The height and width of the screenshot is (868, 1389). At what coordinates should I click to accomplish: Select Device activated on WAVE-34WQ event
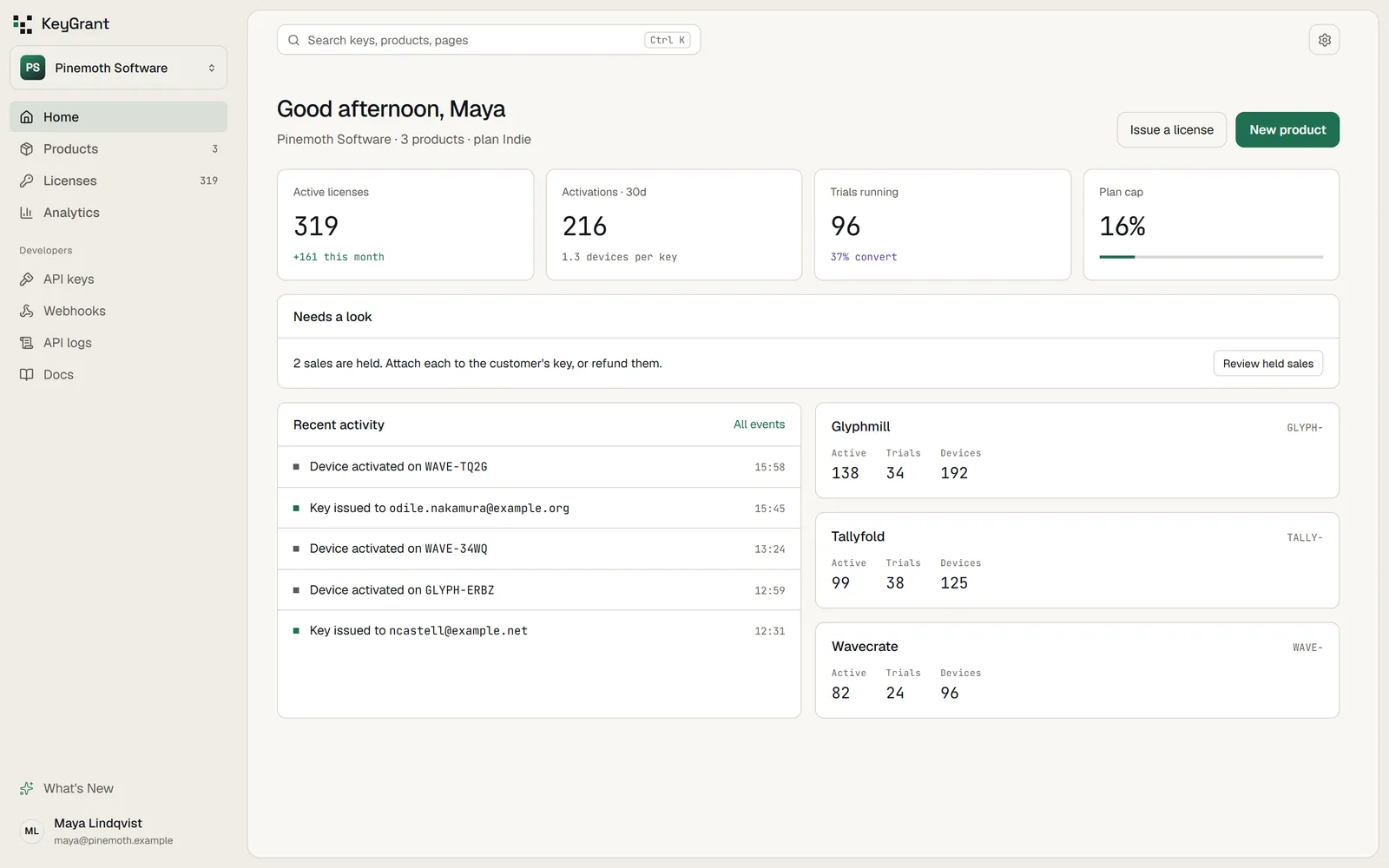[538, 549]
